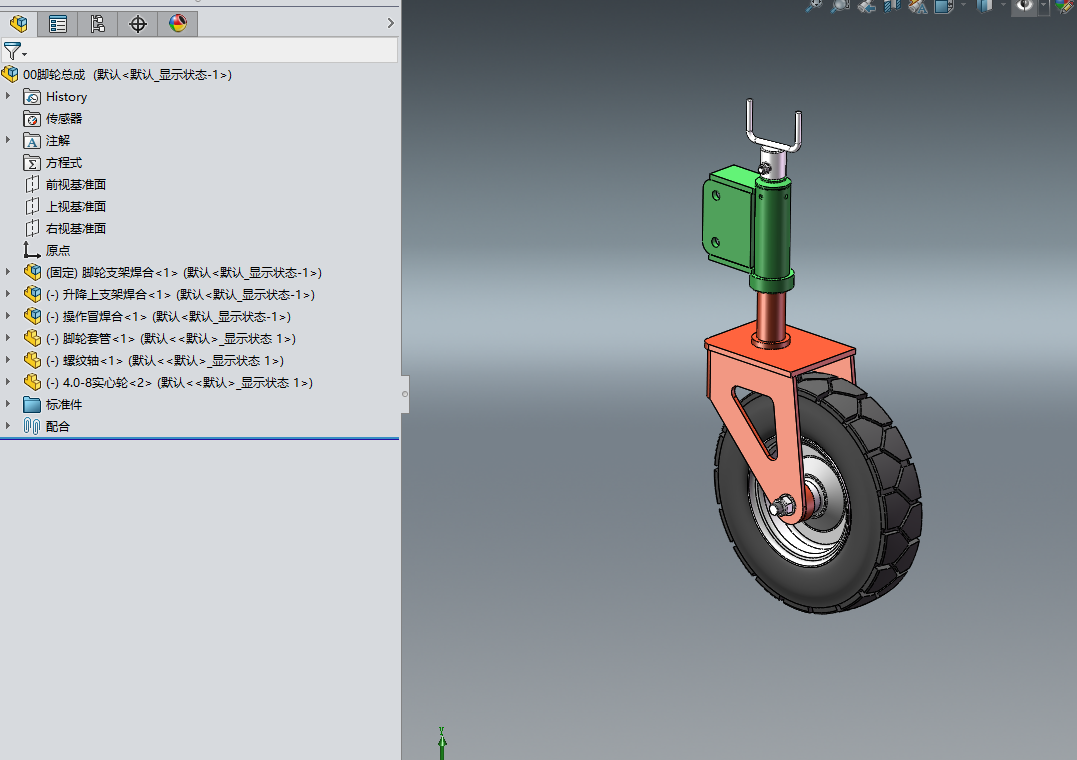Expand the 操作冒焊合<1> component
1077x760 pixels.
point(8,316)
